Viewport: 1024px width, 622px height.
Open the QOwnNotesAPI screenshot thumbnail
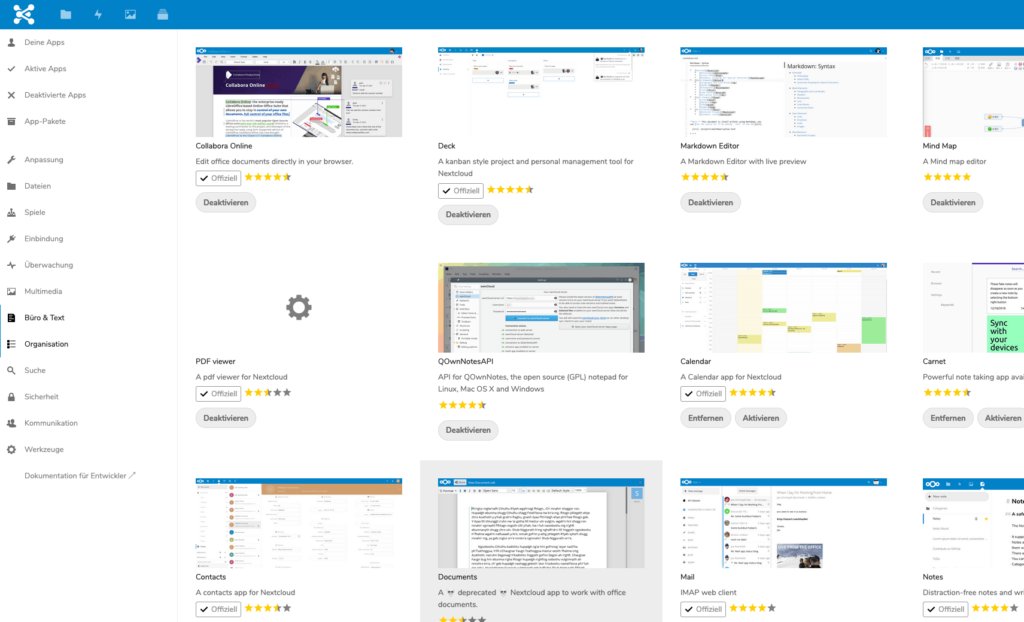[541, 308]
